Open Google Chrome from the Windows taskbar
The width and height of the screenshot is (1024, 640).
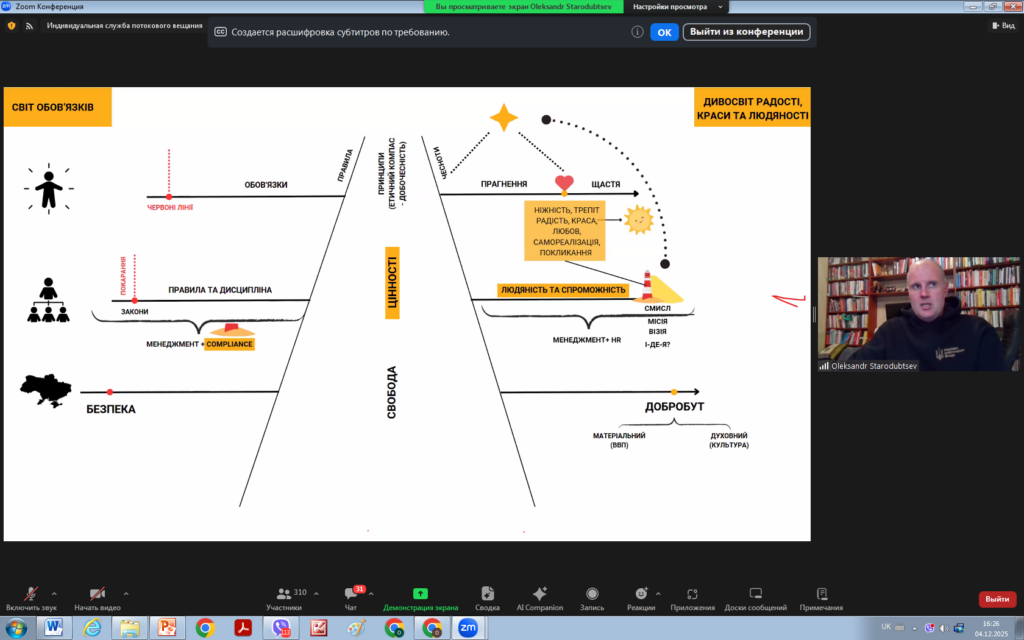click(205, 627)
